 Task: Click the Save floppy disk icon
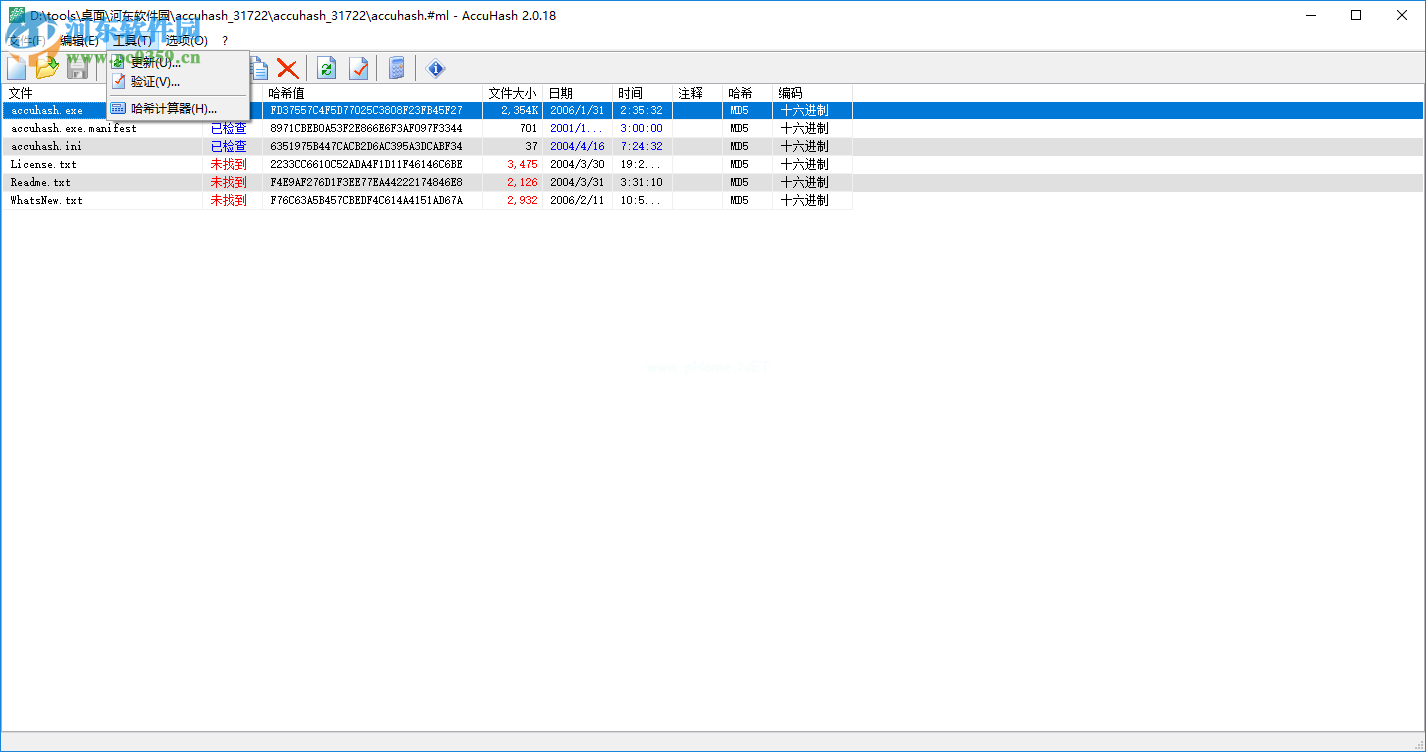[x=77, y=68]
